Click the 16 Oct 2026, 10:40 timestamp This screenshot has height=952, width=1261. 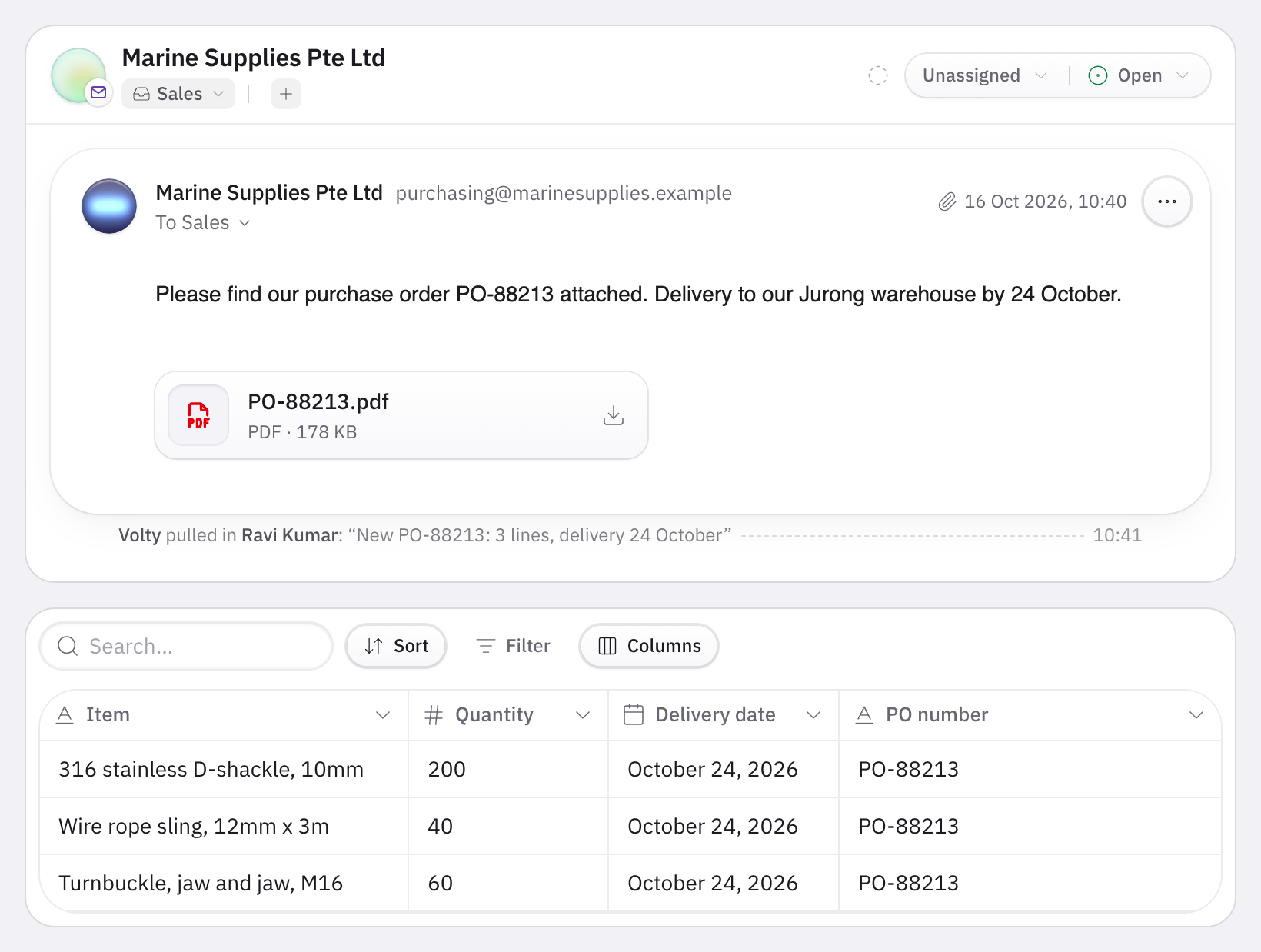click(x=1045, y=201)
